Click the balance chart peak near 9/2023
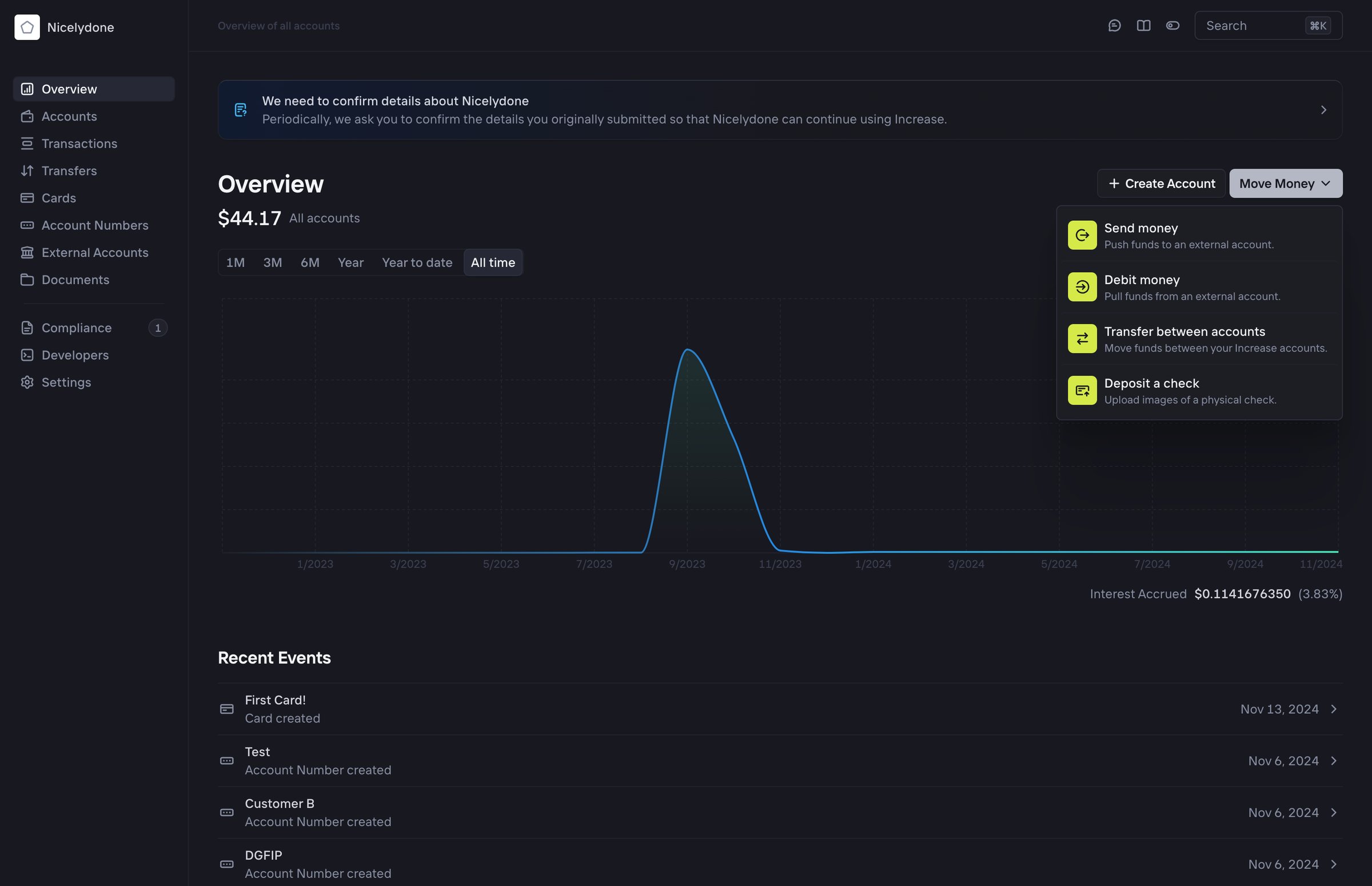Image resolution: width=1372 pixels, height=886 pixels. pyautogui.click(x=687, y=349)
